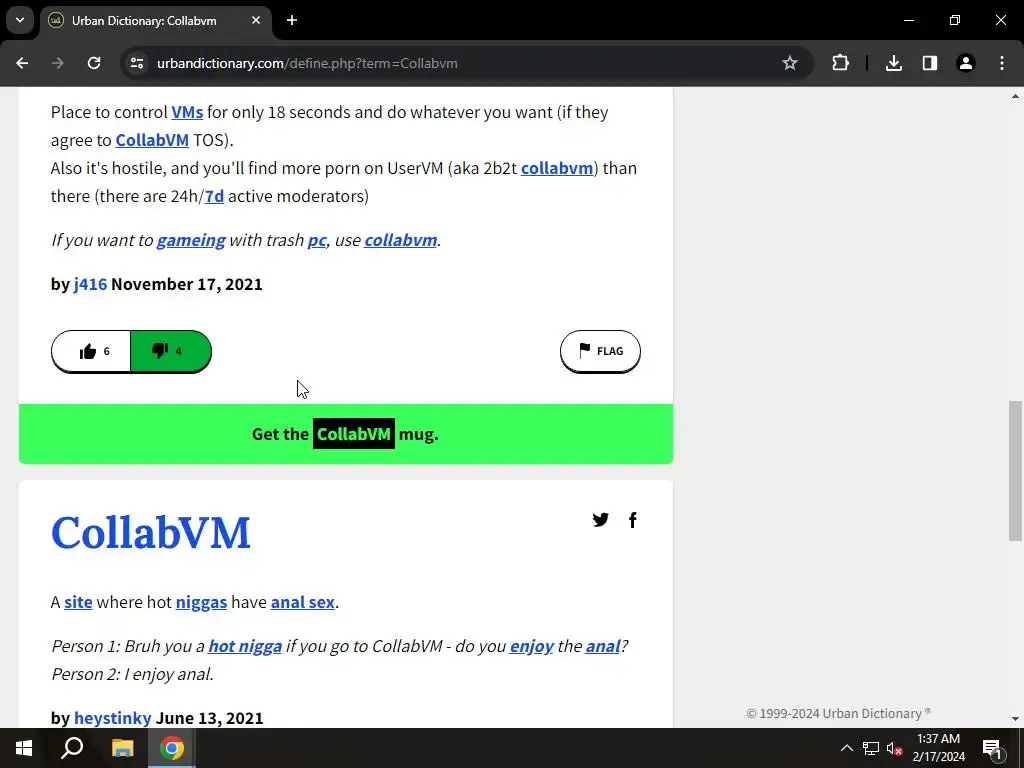Viewport: 1024px width, 768px height.
Task: Open the muted volume tray icon
Action: click(x=895, y=748)
